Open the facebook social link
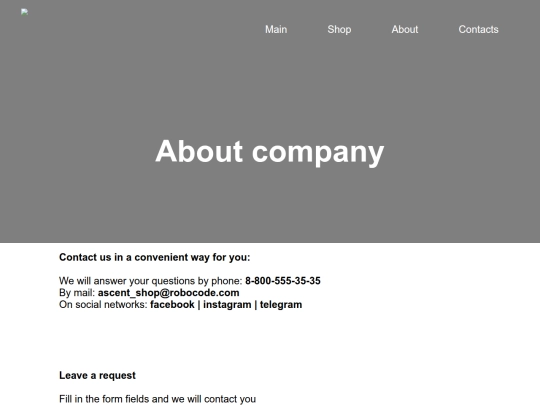Viewport: 540px width, 405px height. 172,304
